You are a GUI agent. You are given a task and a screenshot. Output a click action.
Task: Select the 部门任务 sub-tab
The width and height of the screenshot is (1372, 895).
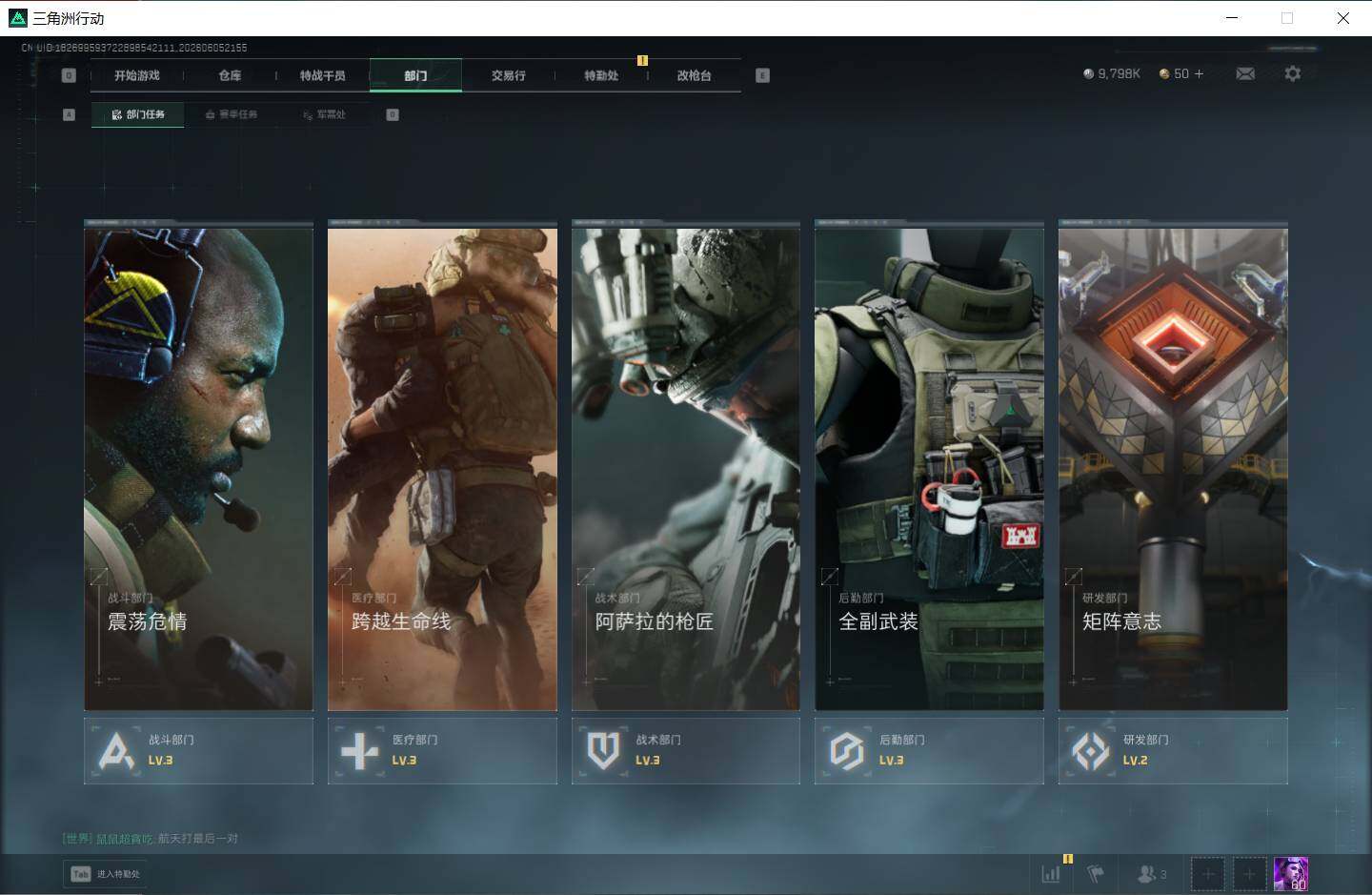pyautogui.click(x=137, y=114)
